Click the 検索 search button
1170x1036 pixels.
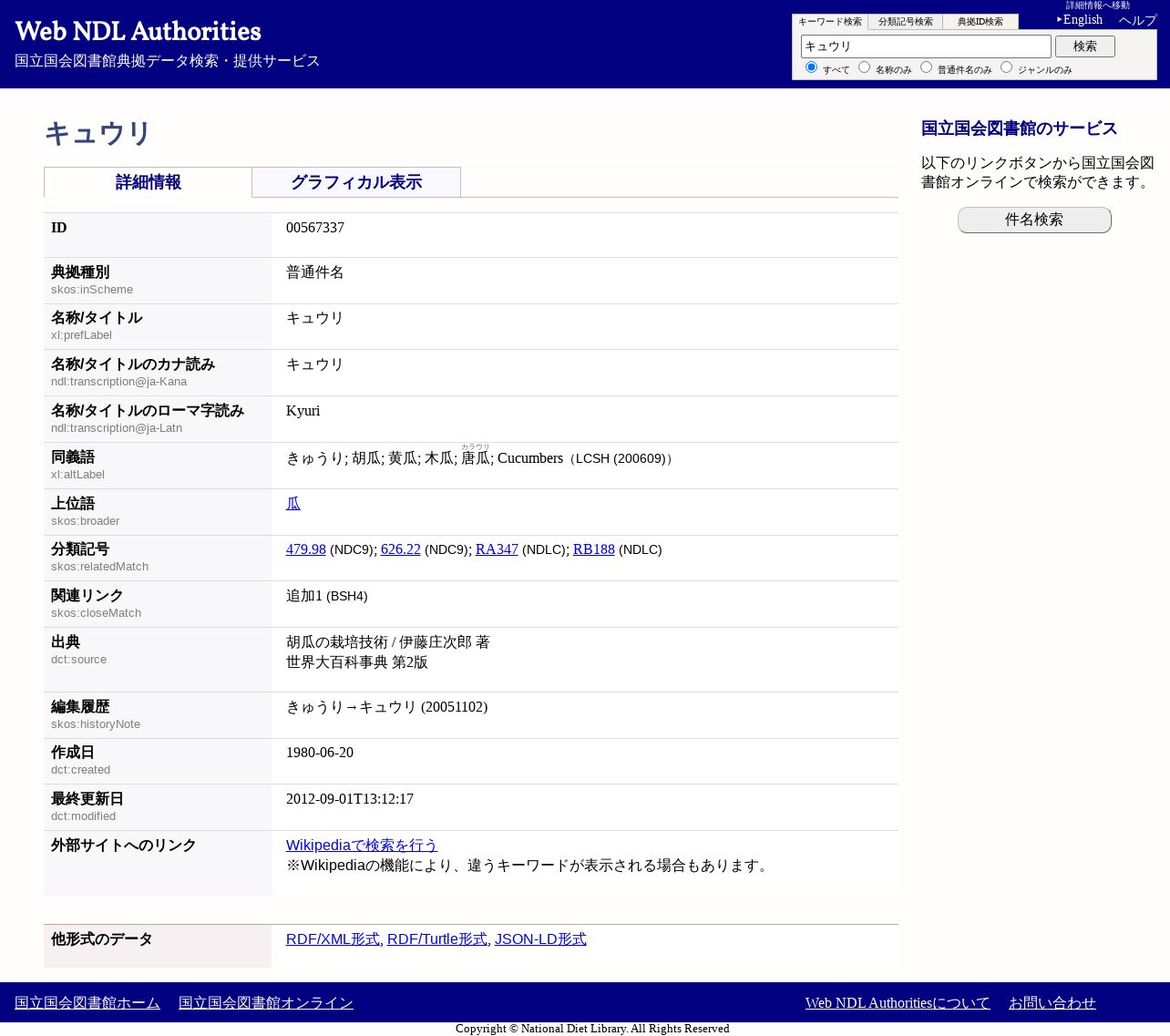[x=1085, y=46]
